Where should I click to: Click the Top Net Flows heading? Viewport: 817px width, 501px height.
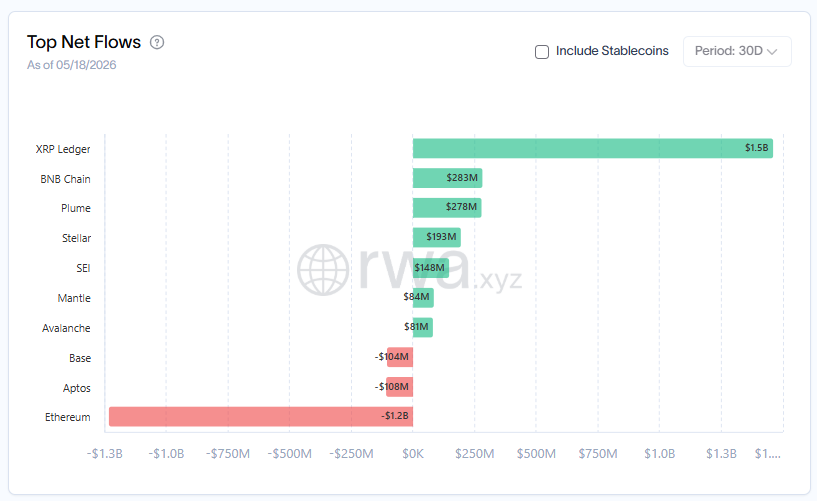84,42
